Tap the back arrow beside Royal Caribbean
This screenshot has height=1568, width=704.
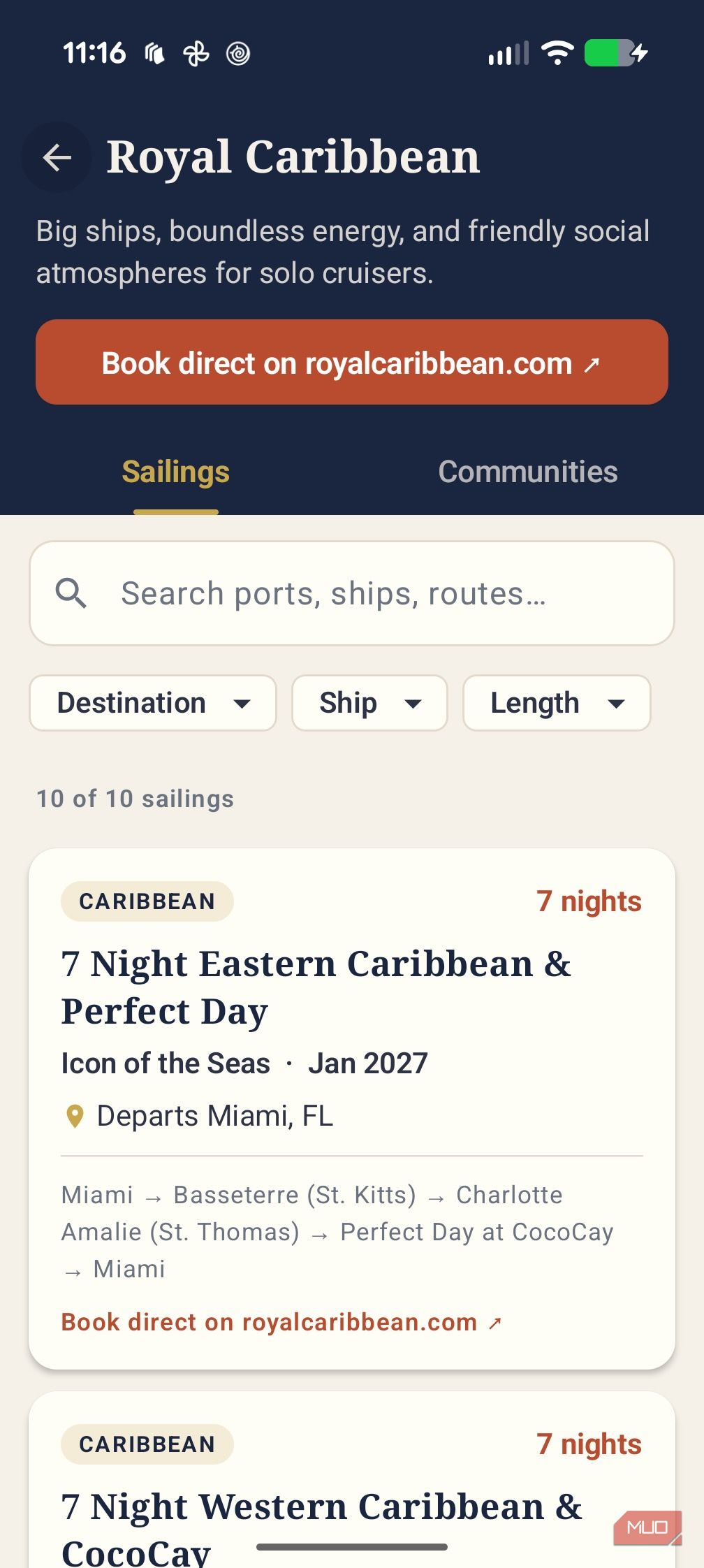point(57,157)
